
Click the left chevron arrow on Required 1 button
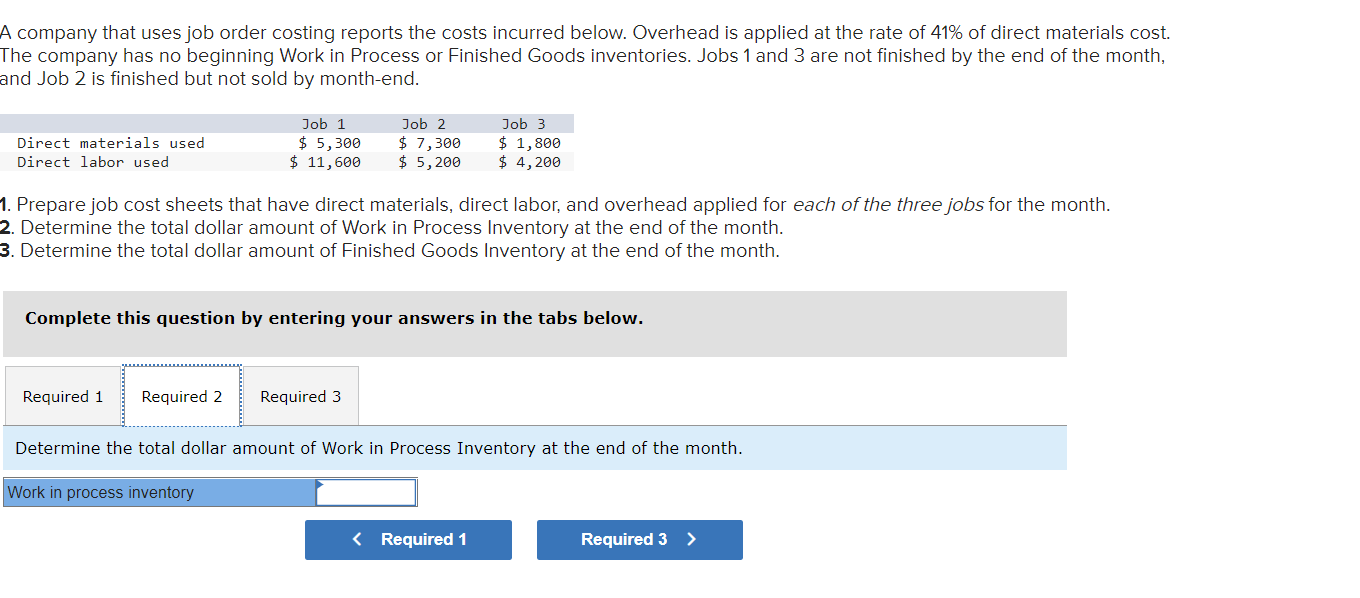click(x=357, y=539)
